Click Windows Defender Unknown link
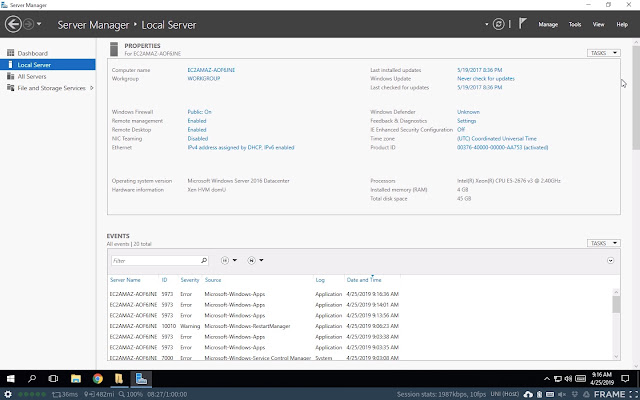This screenshot has width=640, height=400. 468,112
